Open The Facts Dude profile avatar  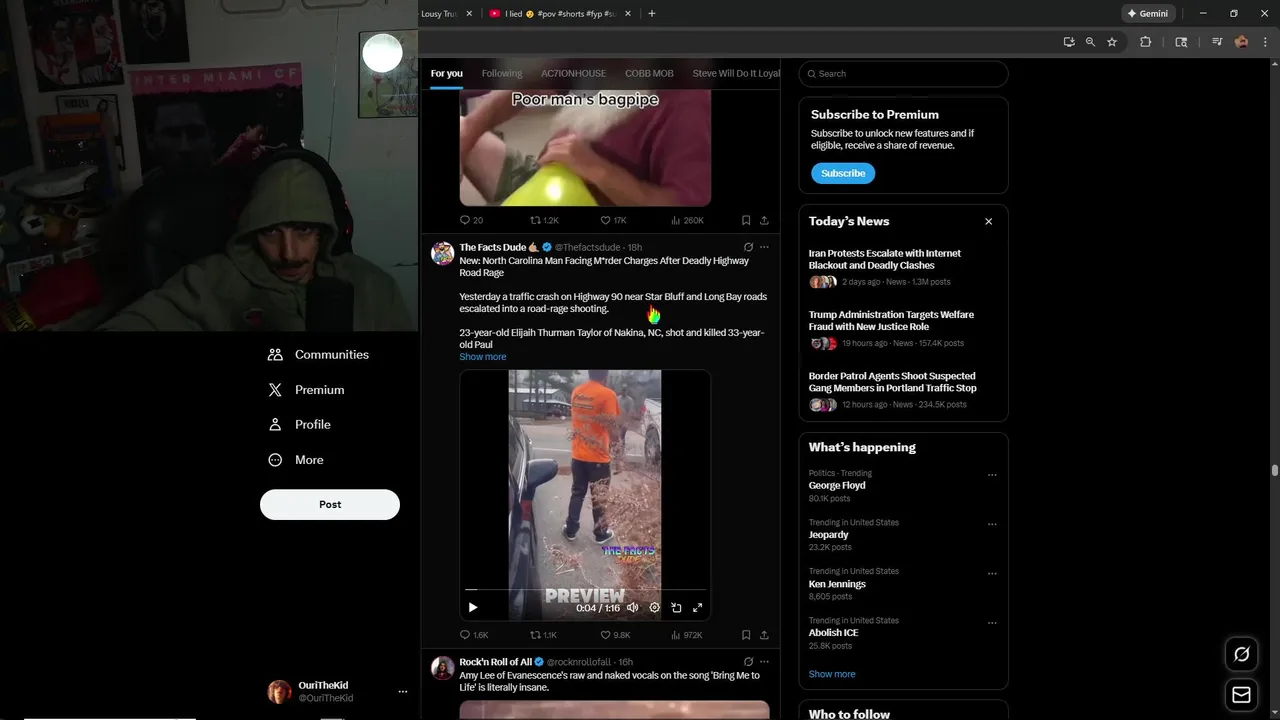[443, 253]
